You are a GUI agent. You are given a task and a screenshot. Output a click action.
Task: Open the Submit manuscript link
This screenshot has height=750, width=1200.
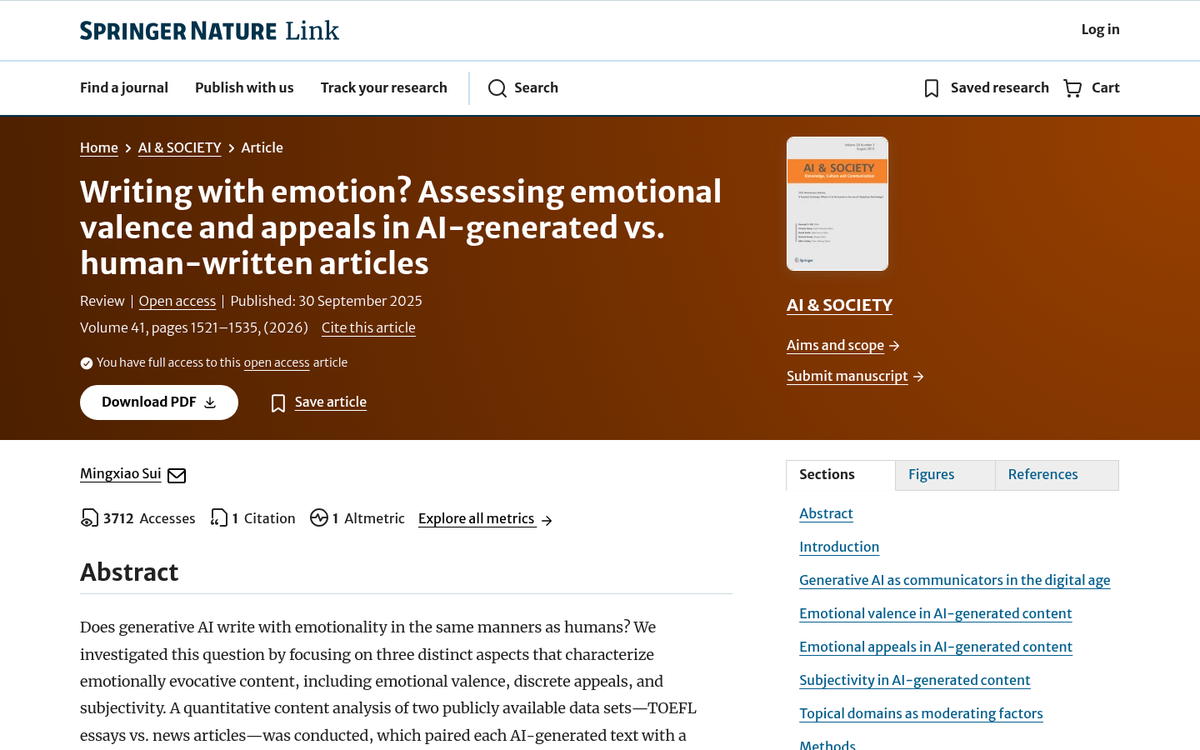[847, 376]
